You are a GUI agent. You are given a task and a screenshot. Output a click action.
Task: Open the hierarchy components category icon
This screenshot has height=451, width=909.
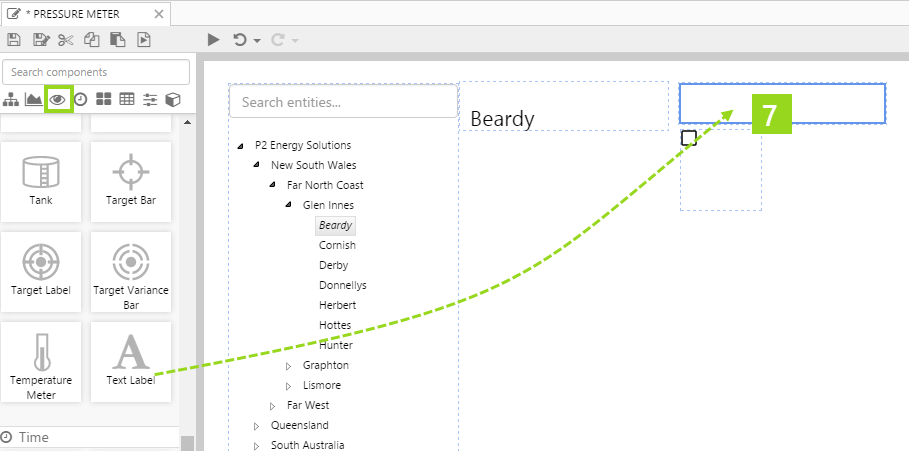(12, 99)
